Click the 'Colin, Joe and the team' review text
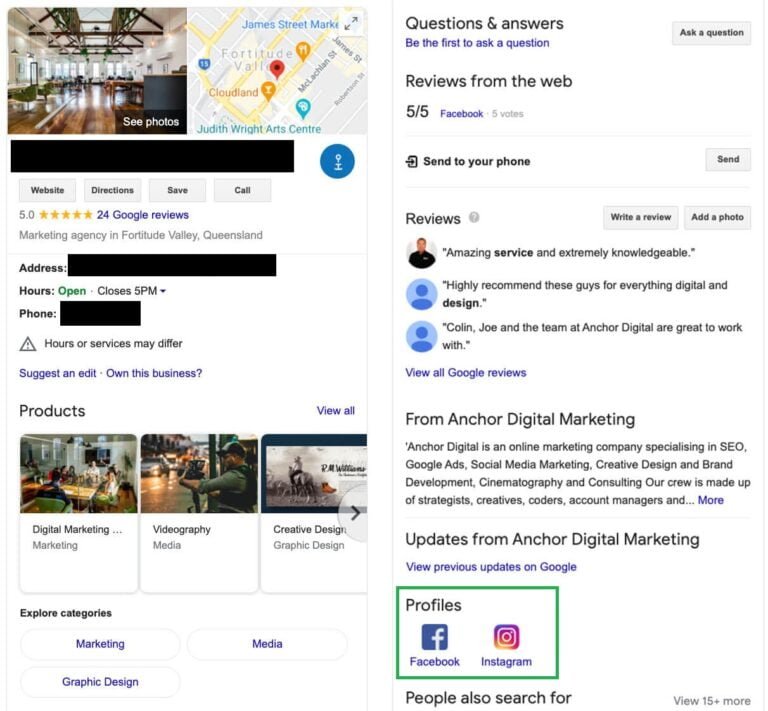Viewport: 768px width, 711px height. (x=592, y=336)
